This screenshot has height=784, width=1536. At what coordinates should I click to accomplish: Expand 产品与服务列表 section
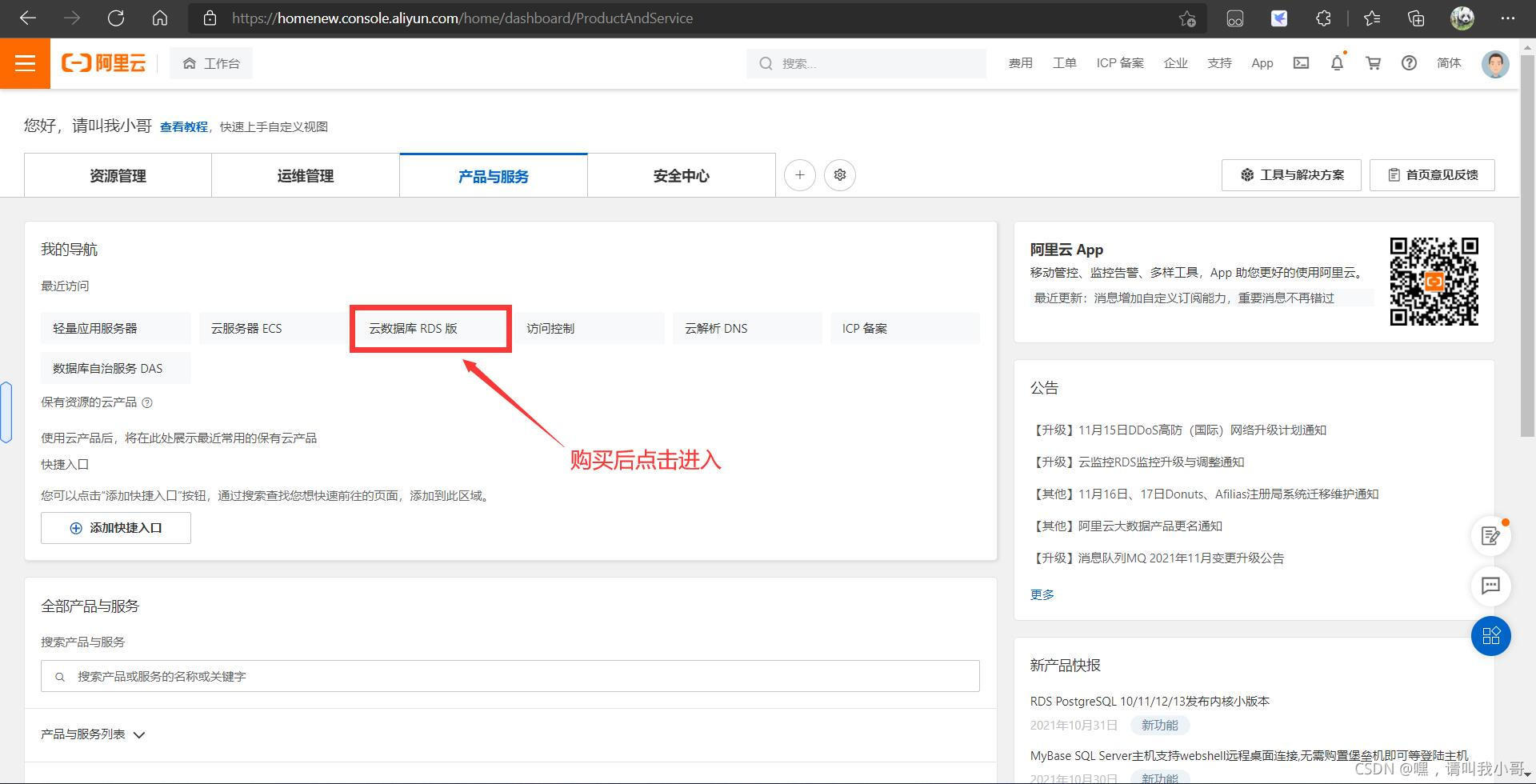(93, 734)
